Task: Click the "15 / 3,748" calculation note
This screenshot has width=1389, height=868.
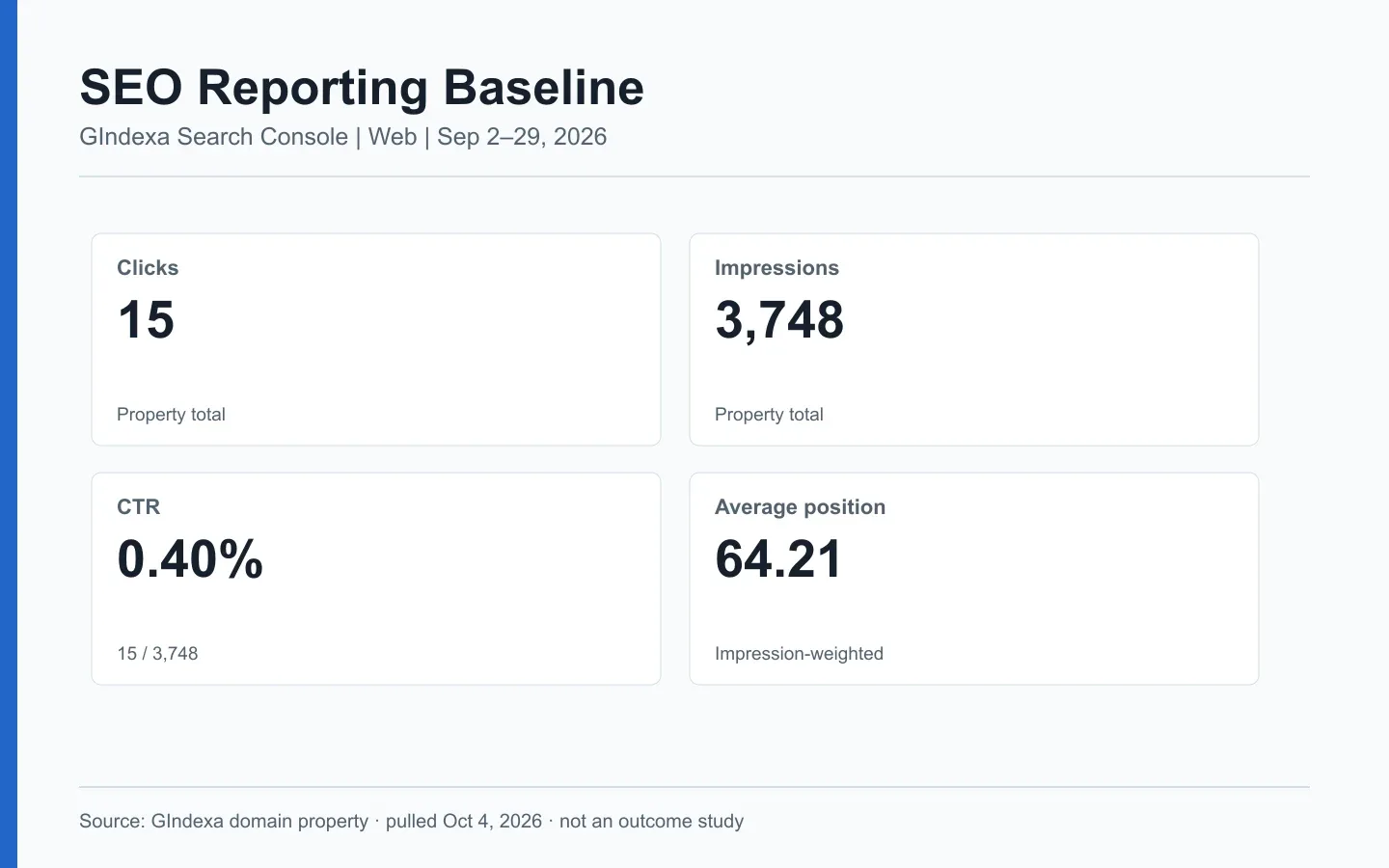Action: point(157,654)
